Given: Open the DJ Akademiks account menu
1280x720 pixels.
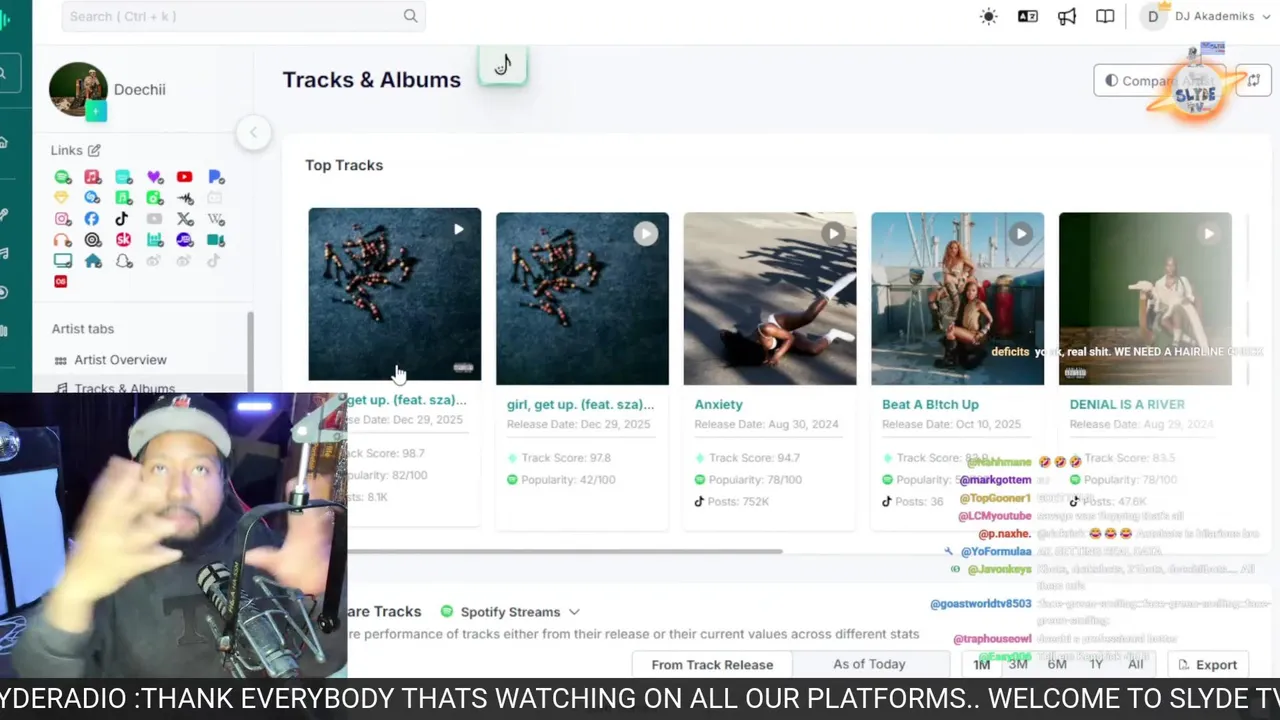Looking at the screenshot, I should tap(1206, 16).
